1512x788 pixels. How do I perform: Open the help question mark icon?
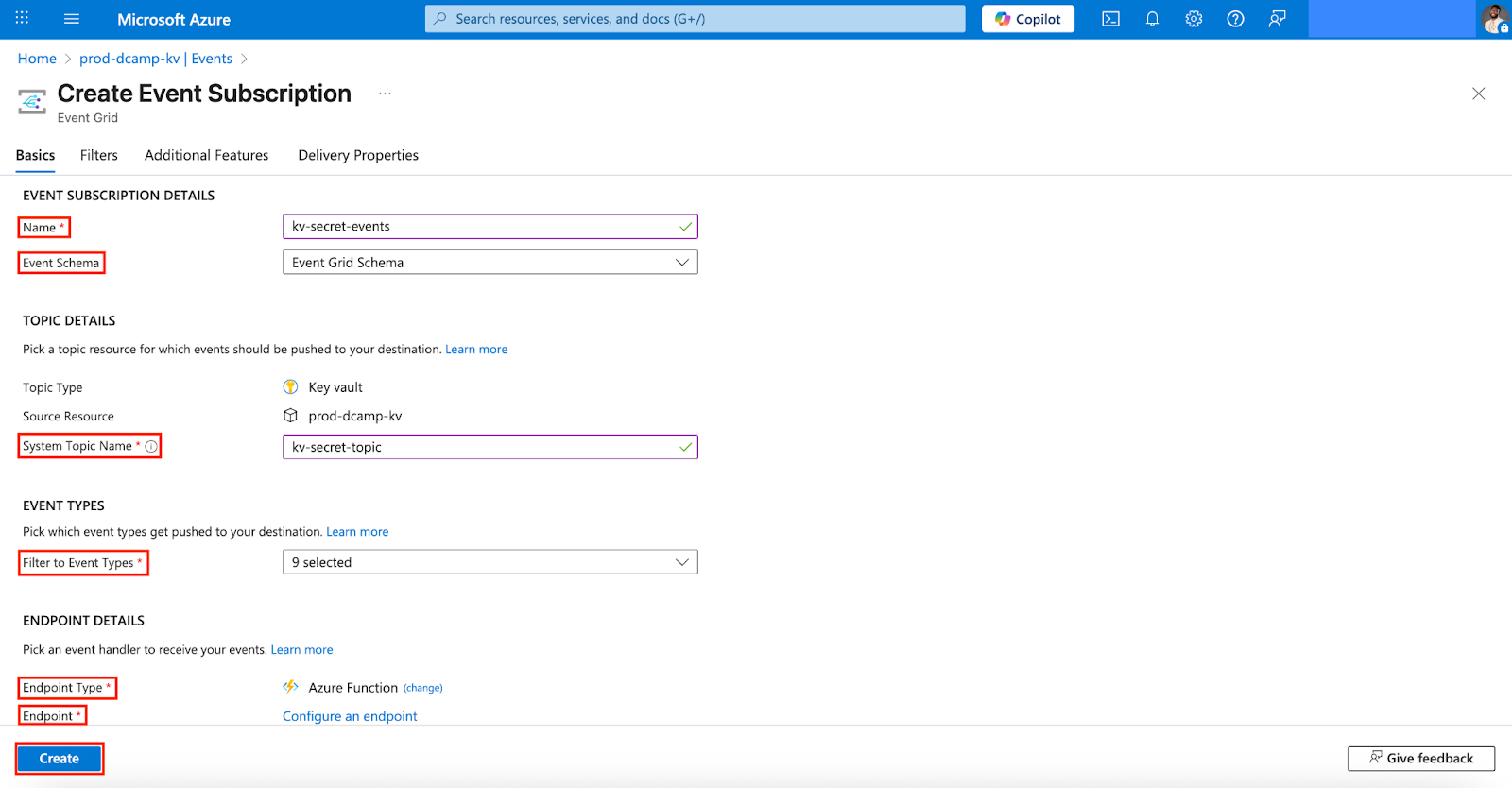tap(1235, 19)
